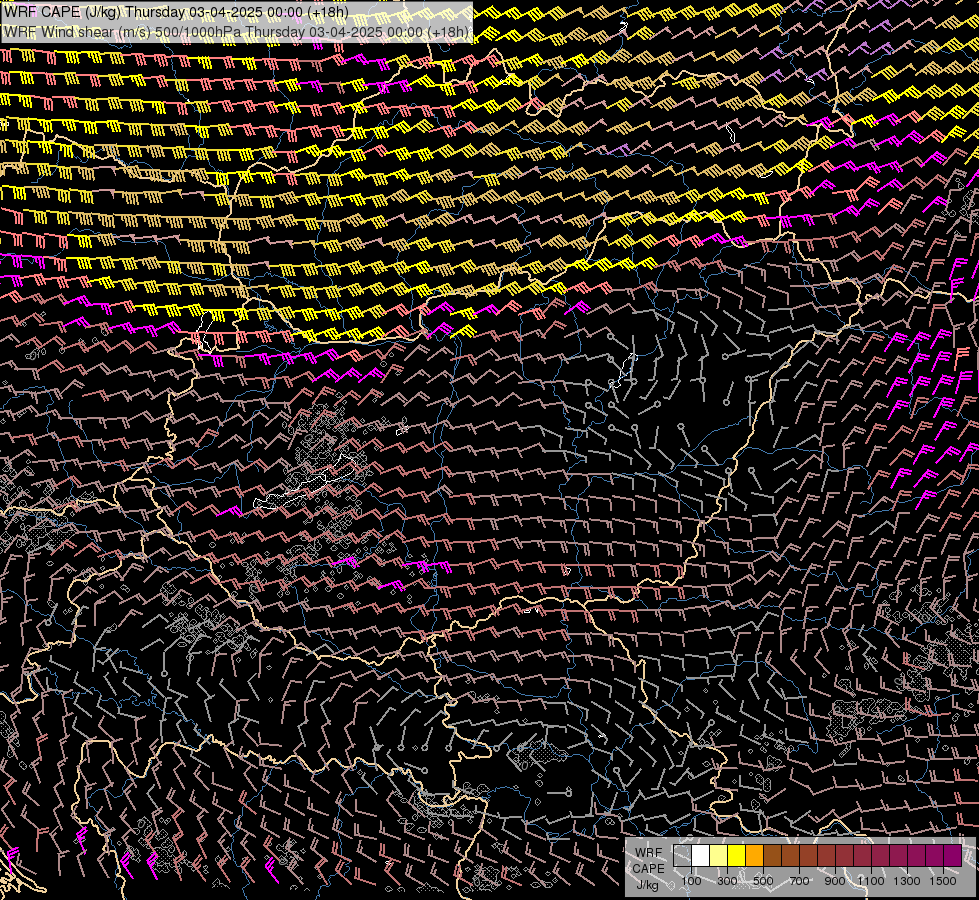Click the 1100 legend value label
979x900 pixels.
pos(870,881)
